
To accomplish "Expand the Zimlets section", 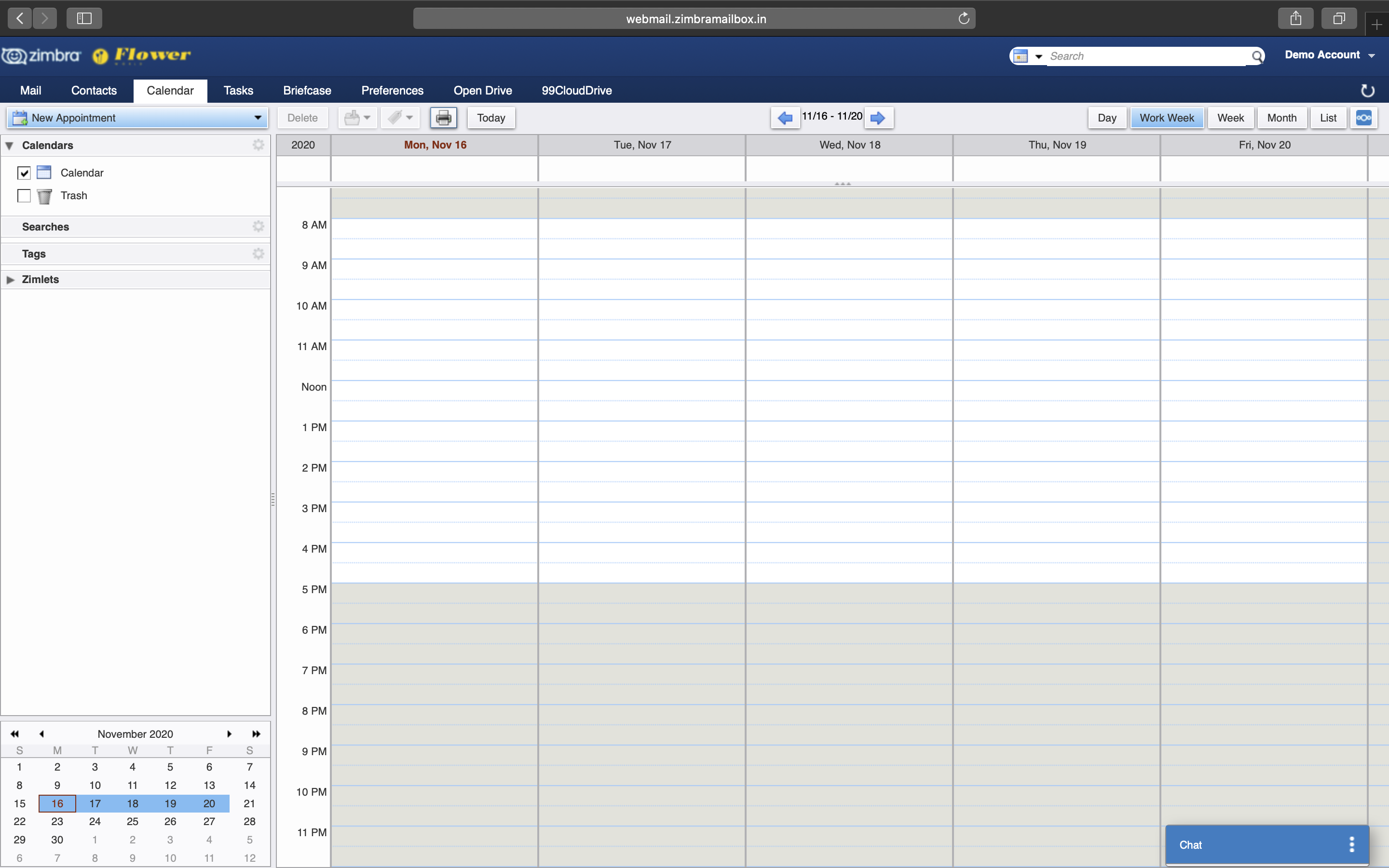I will tap(10, 280).
